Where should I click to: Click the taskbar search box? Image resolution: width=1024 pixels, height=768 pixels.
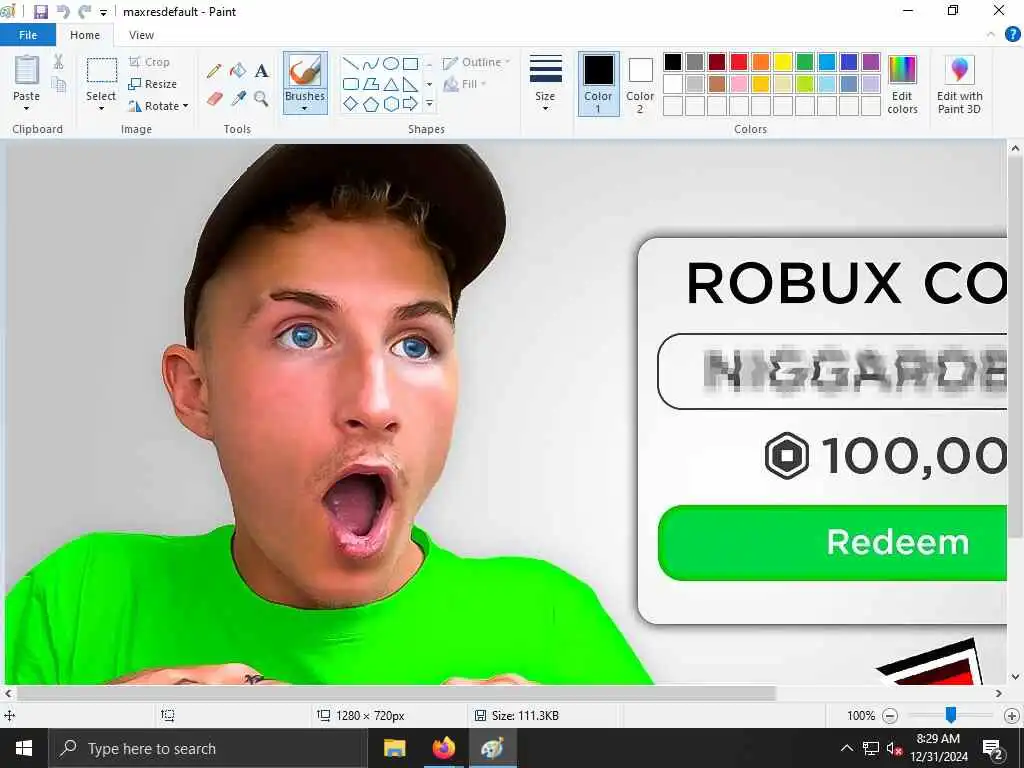pyautogui.click(x=208, y=748)
